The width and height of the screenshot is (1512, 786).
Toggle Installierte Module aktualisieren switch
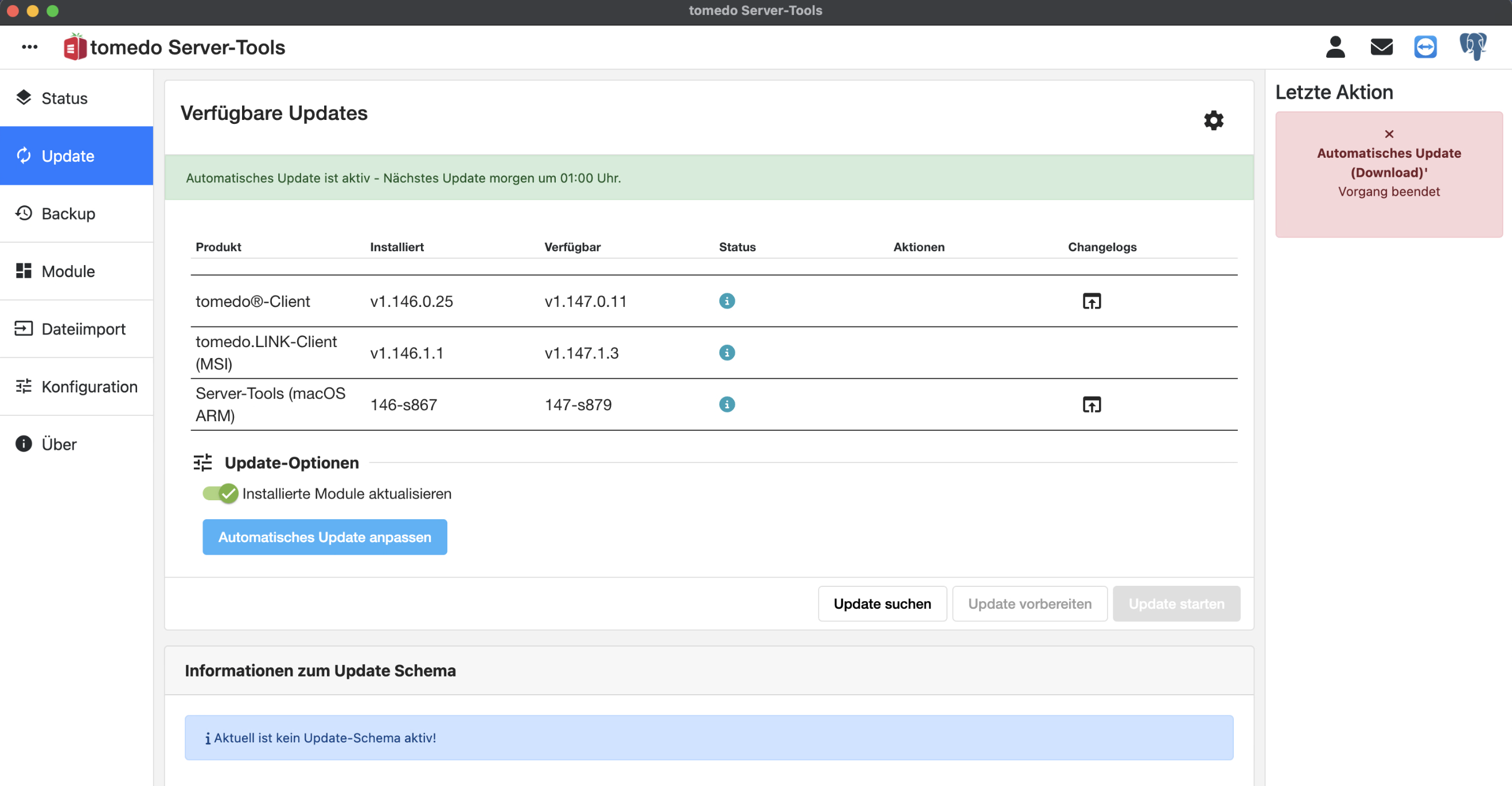pyautogui.click(x=220, y=493)
